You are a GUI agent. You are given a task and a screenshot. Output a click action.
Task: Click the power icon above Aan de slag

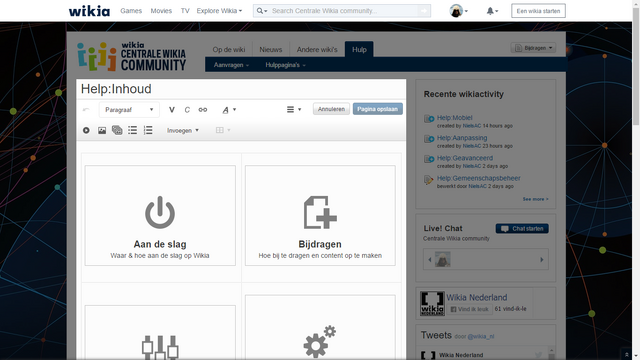coord(160,212)
